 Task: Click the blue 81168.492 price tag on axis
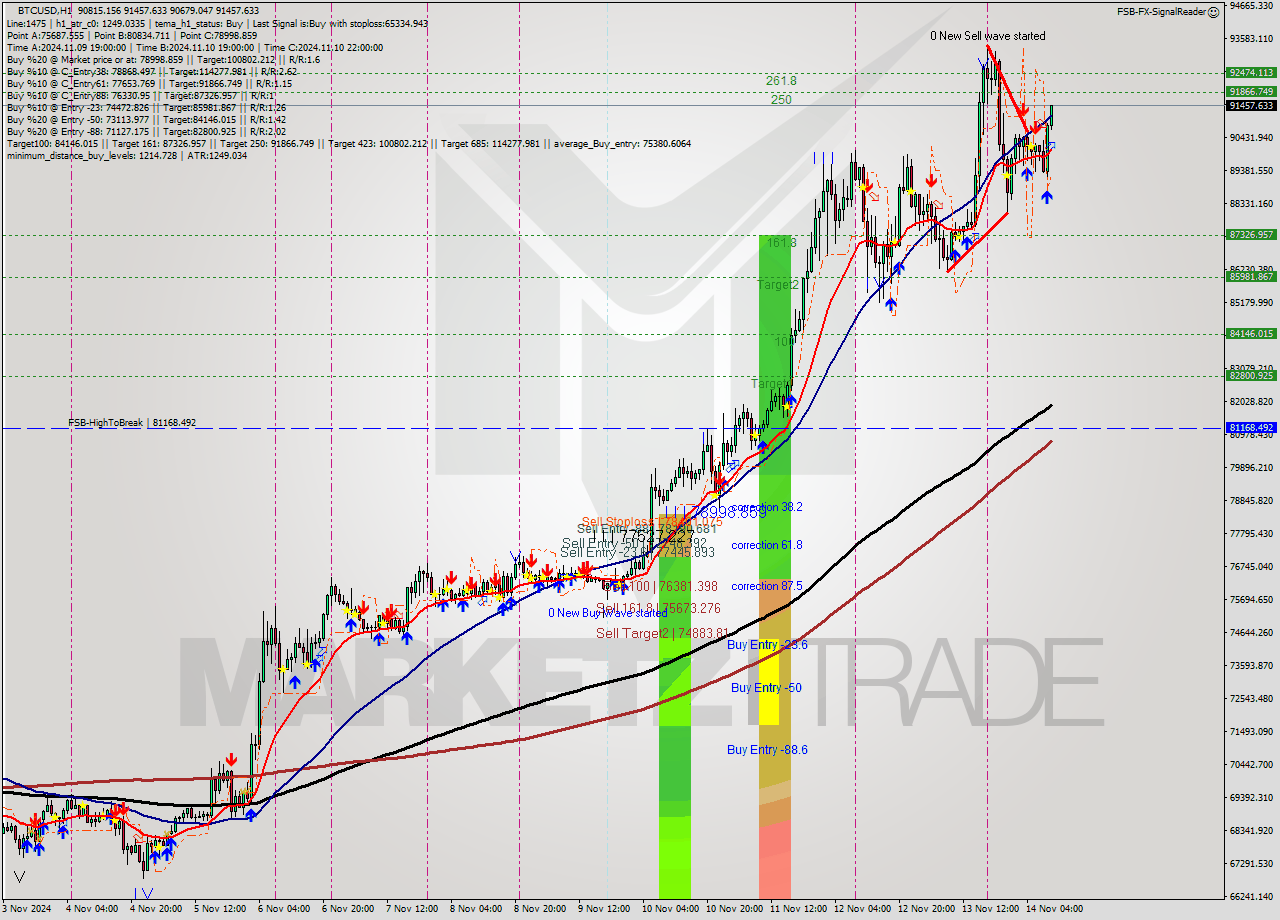(x=1251, y=428)
